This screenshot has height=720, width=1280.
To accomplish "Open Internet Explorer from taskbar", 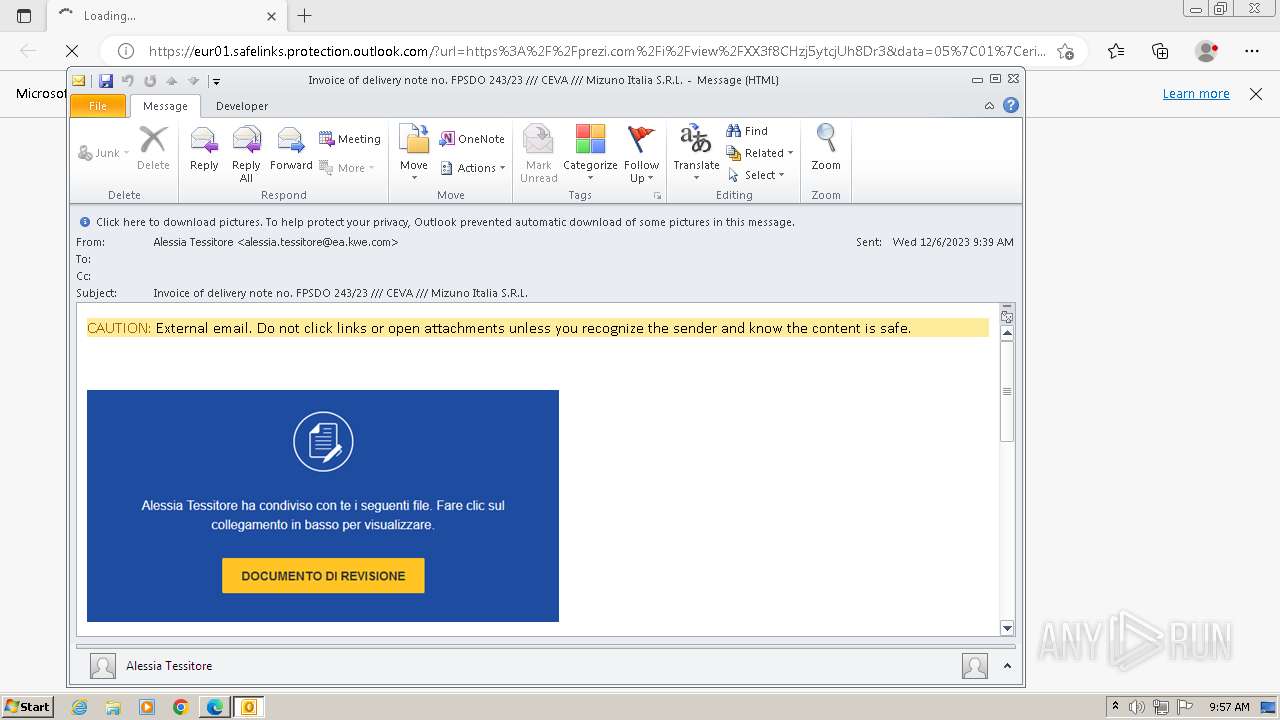I will coord(80,707).
